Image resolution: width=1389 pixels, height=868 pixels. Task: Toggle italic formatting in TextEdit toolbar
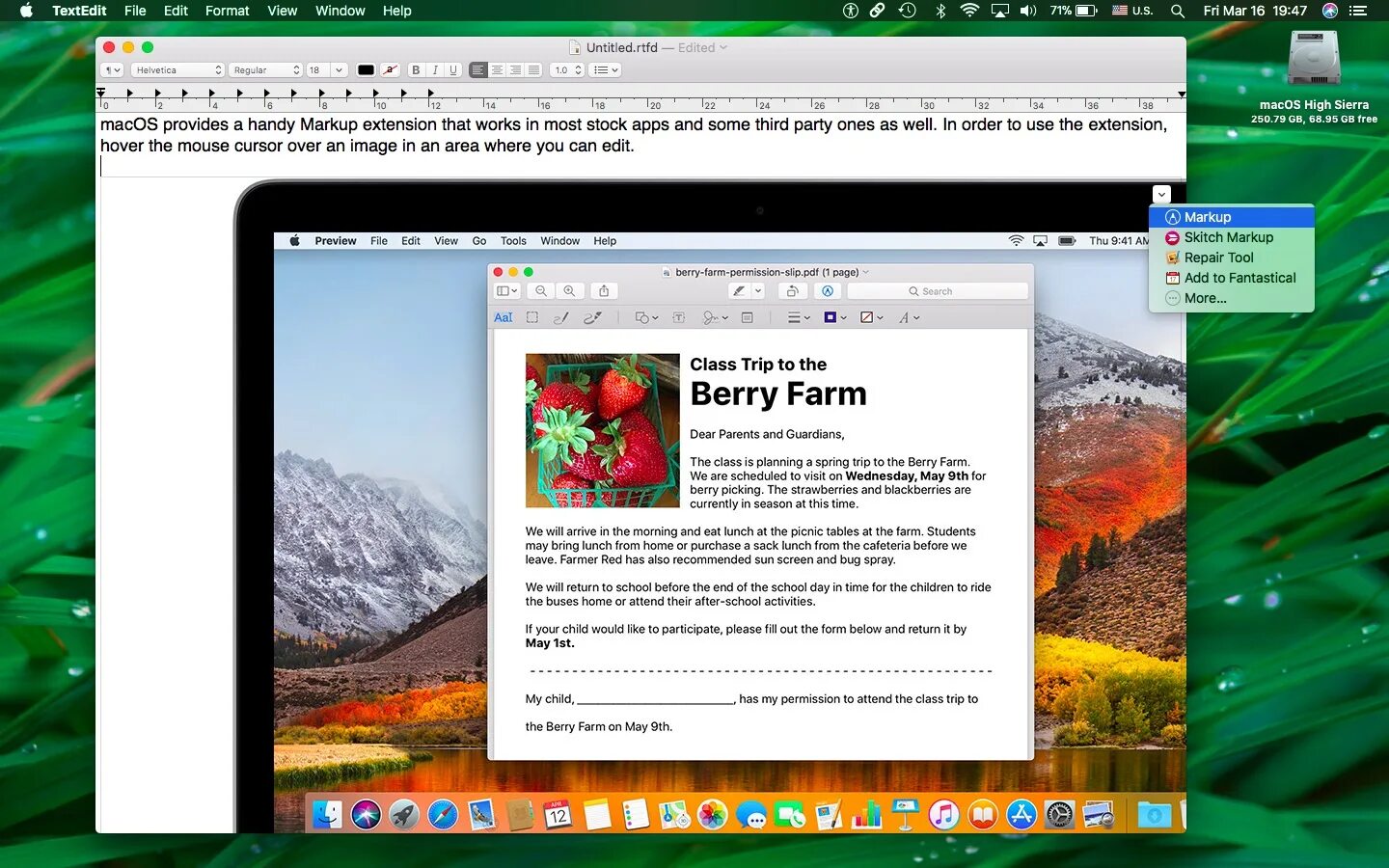pos(435,70)
